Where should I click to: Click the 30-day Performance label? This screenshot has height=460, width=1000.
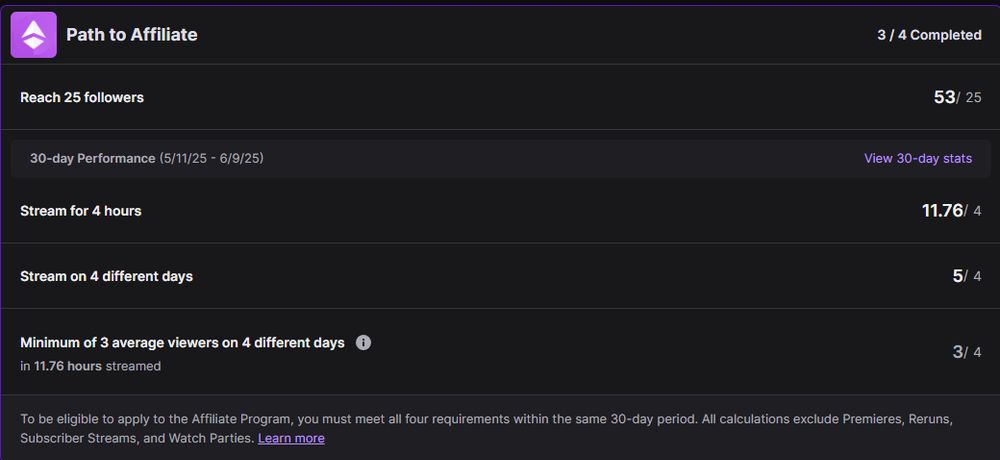coord(92,158)
